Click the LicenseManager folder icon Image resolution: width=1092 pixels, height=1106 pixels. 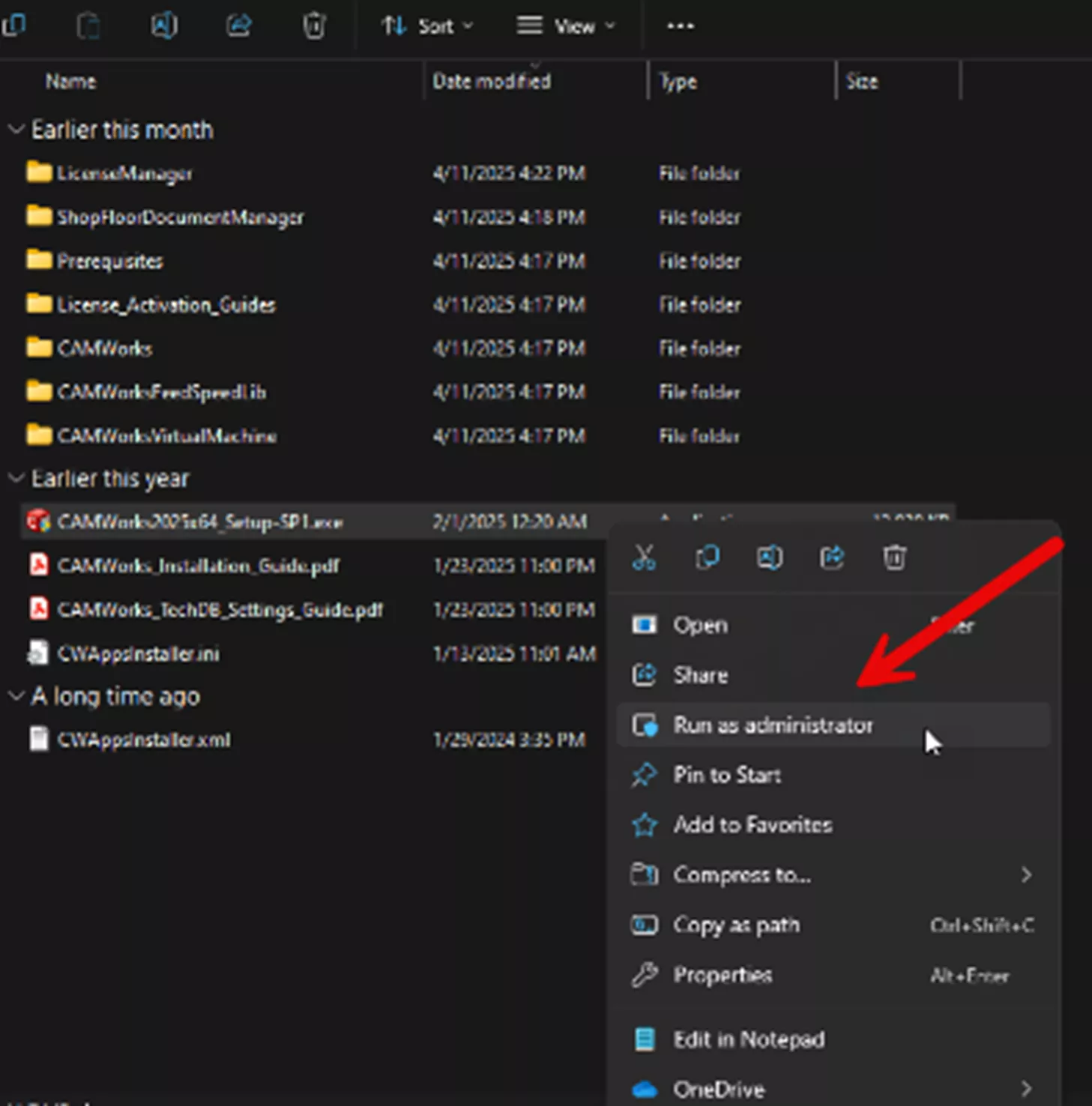(x=39, y=172)
